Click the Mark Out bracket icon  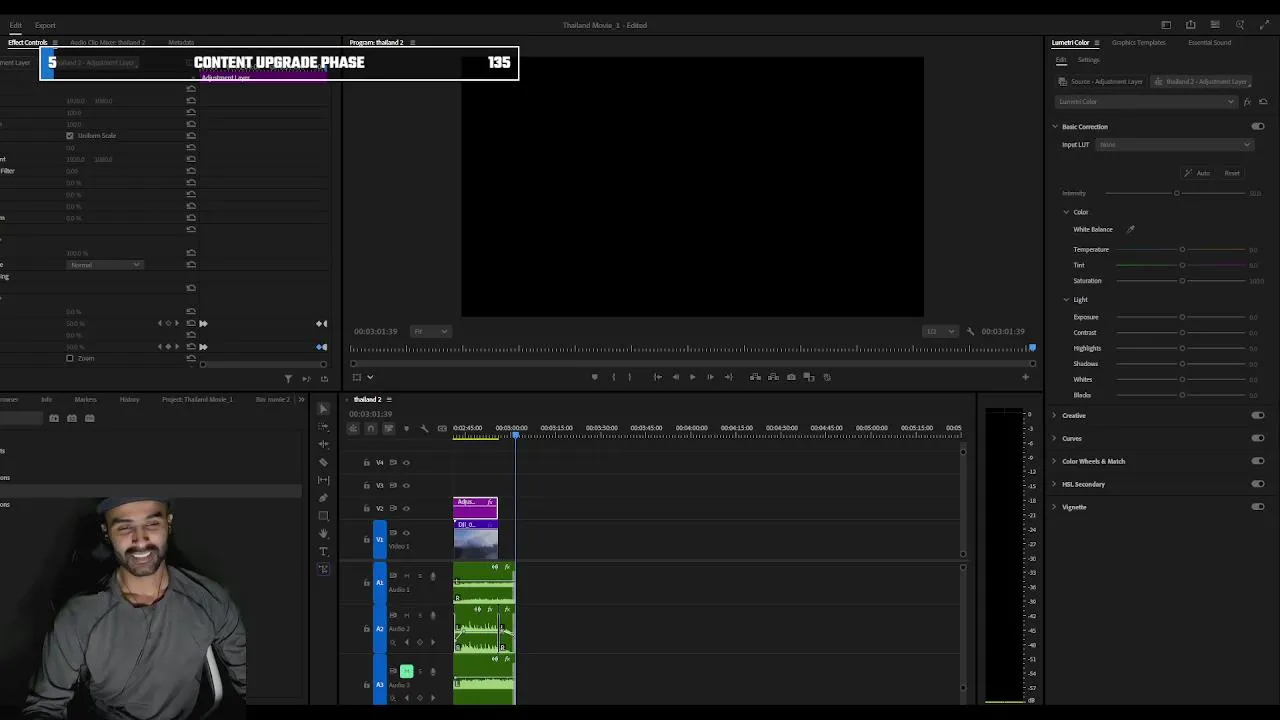[629, 377]
